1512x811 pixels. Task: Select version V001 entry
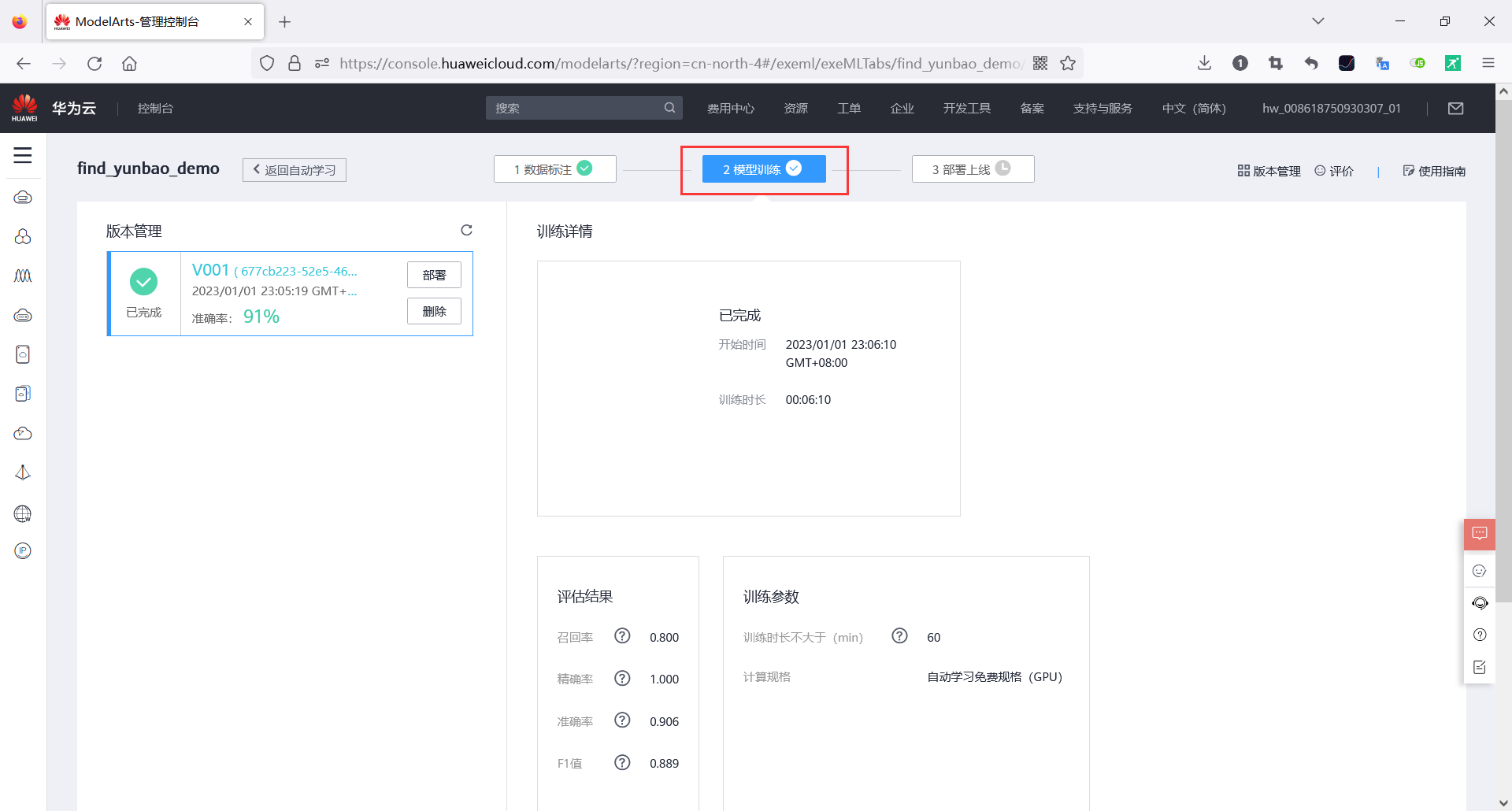pyautogui.click(x=290, y=294)
